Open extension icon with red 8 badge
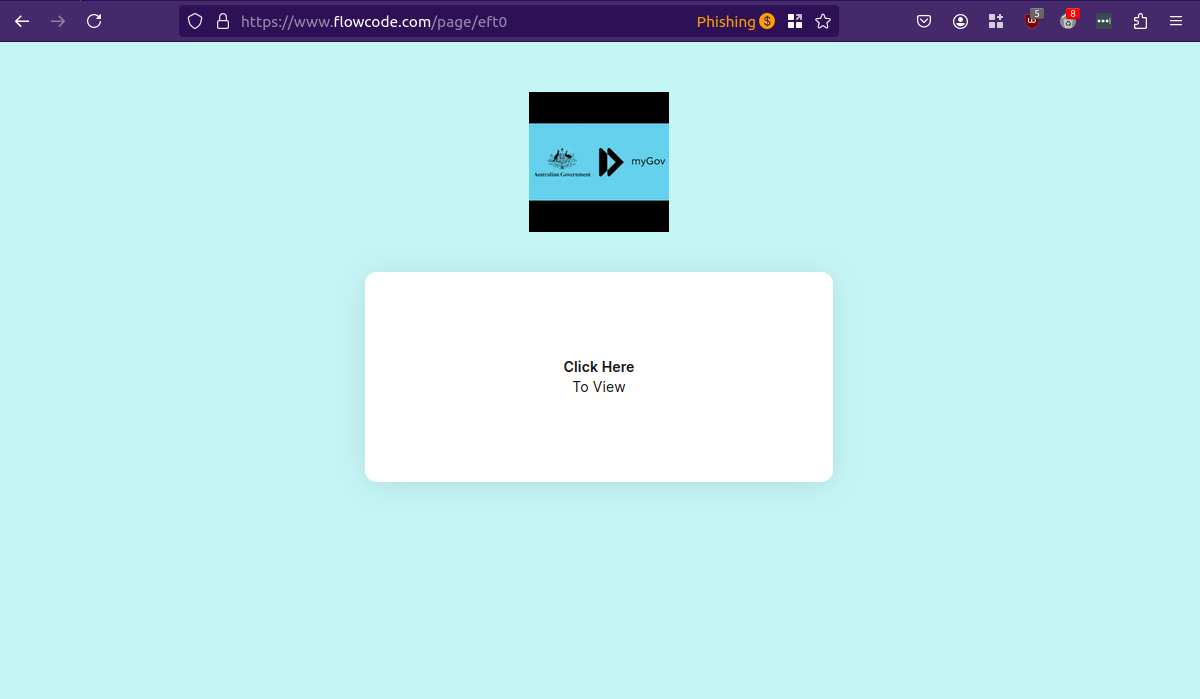The height and width of the screenshot is (699, 1200). [x=1069, y=20]
